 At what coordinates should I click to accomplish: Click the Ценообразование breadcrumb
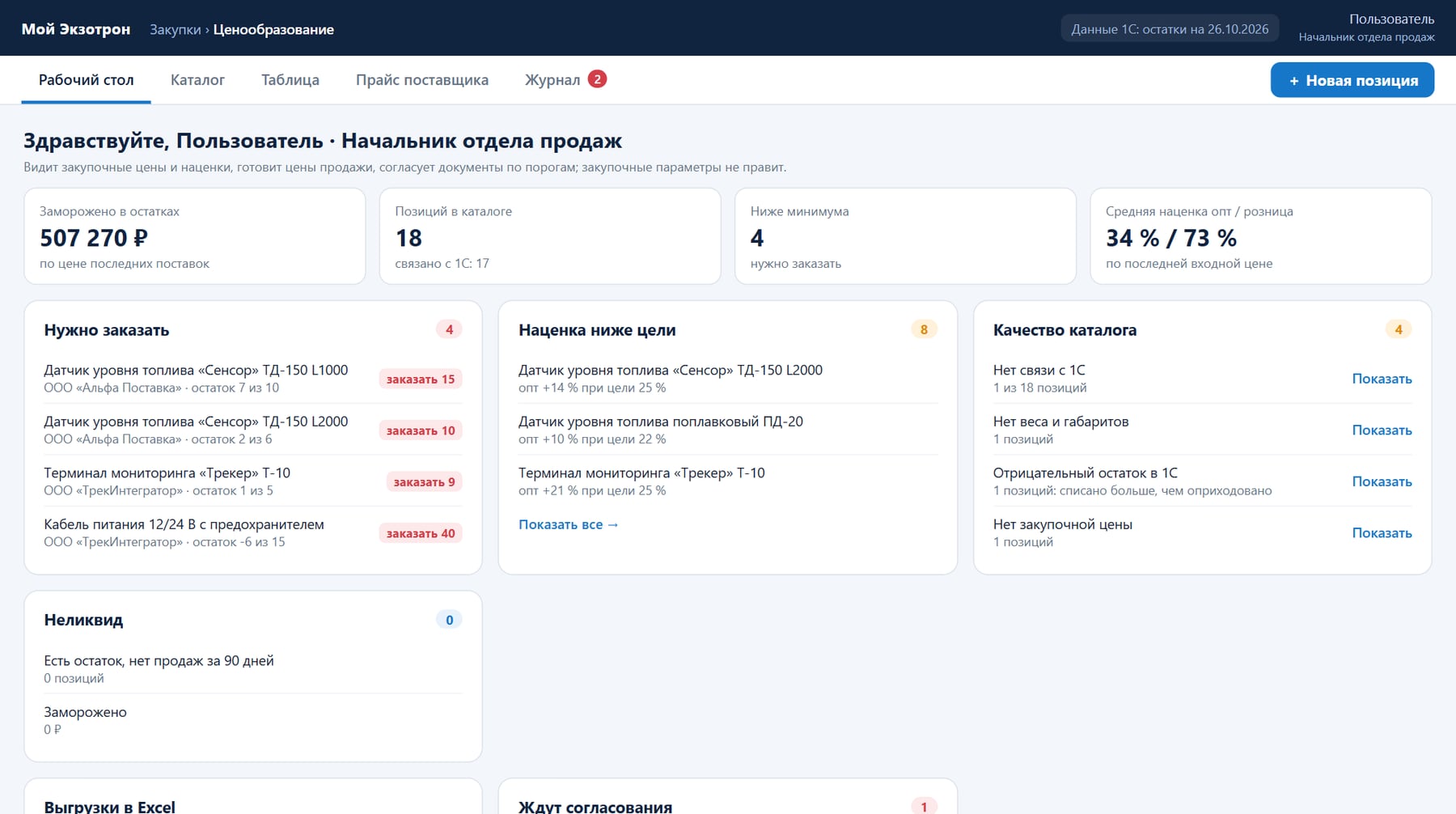click(273, 30)
